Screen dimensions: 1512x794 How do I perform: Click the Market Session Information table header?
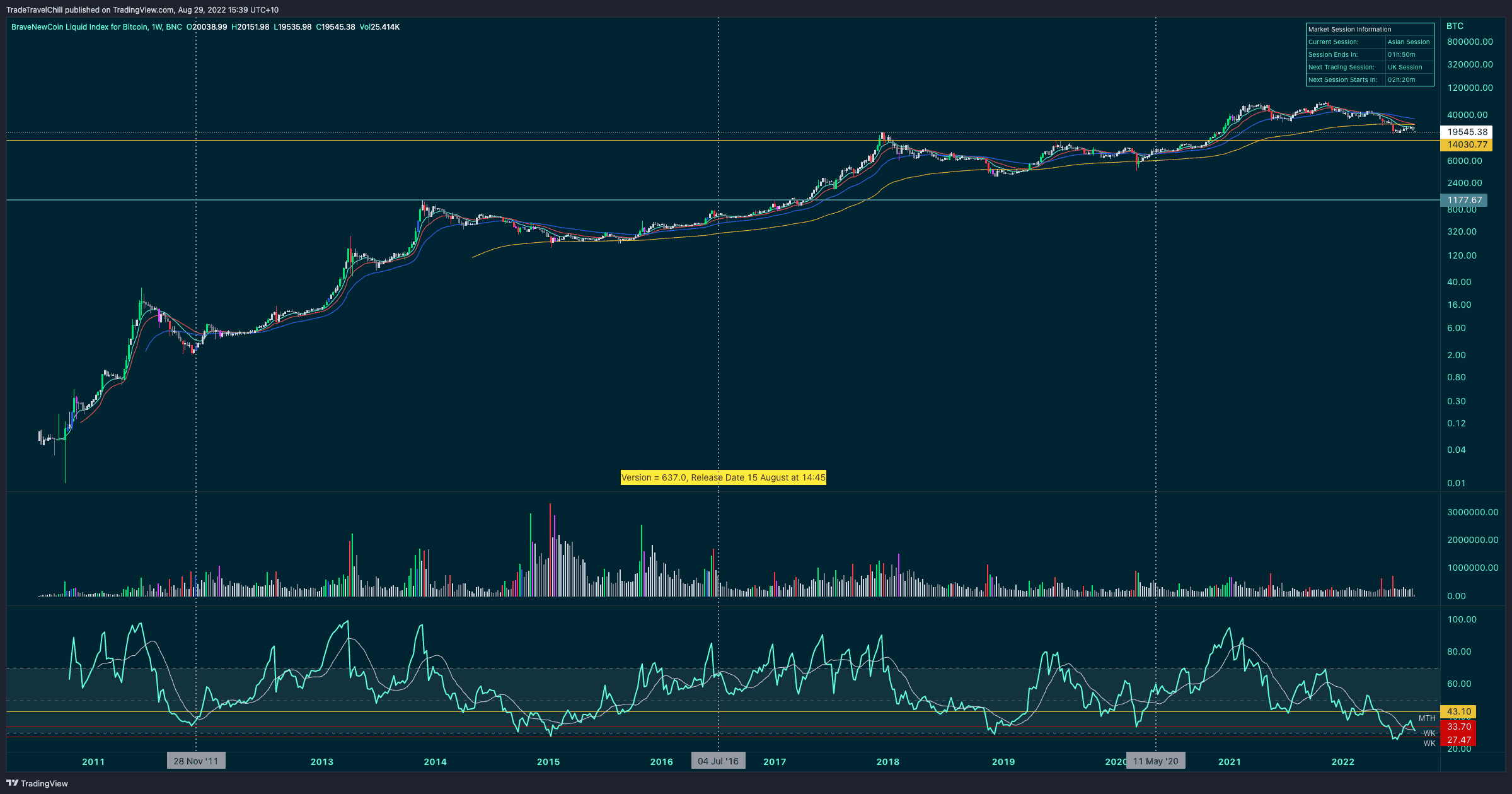[x=1349, y=30]
